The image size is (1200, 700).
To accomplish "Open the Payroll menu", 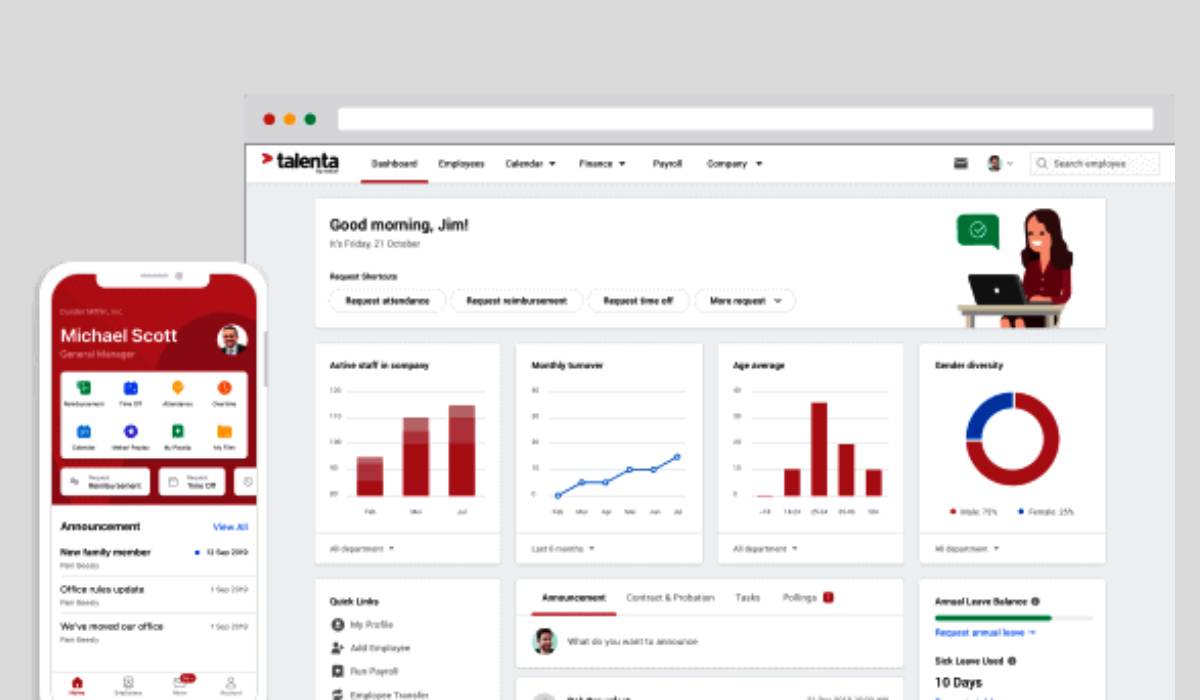I will point(667,163).
